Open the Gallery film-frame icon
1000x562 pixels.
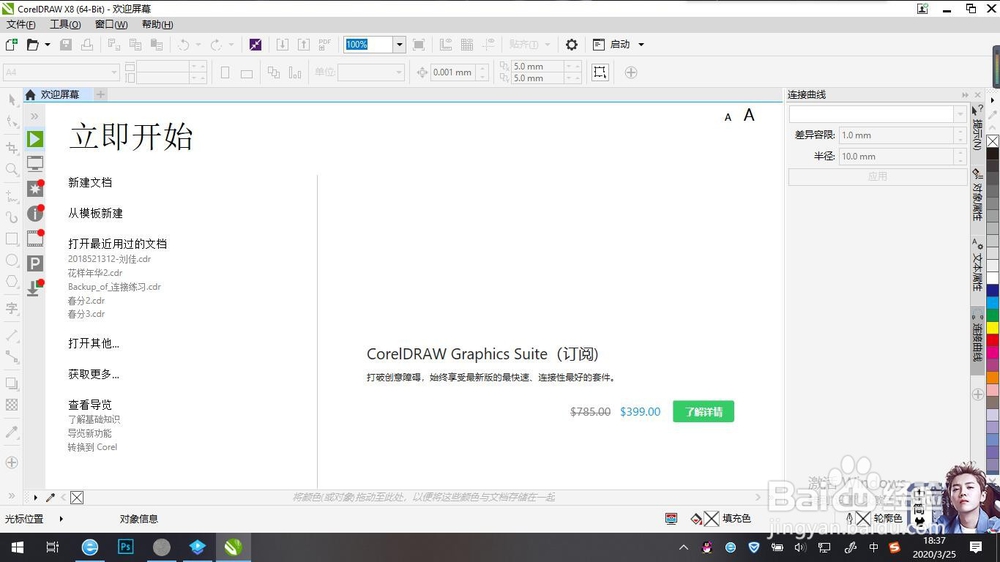(x=35, y=239)
